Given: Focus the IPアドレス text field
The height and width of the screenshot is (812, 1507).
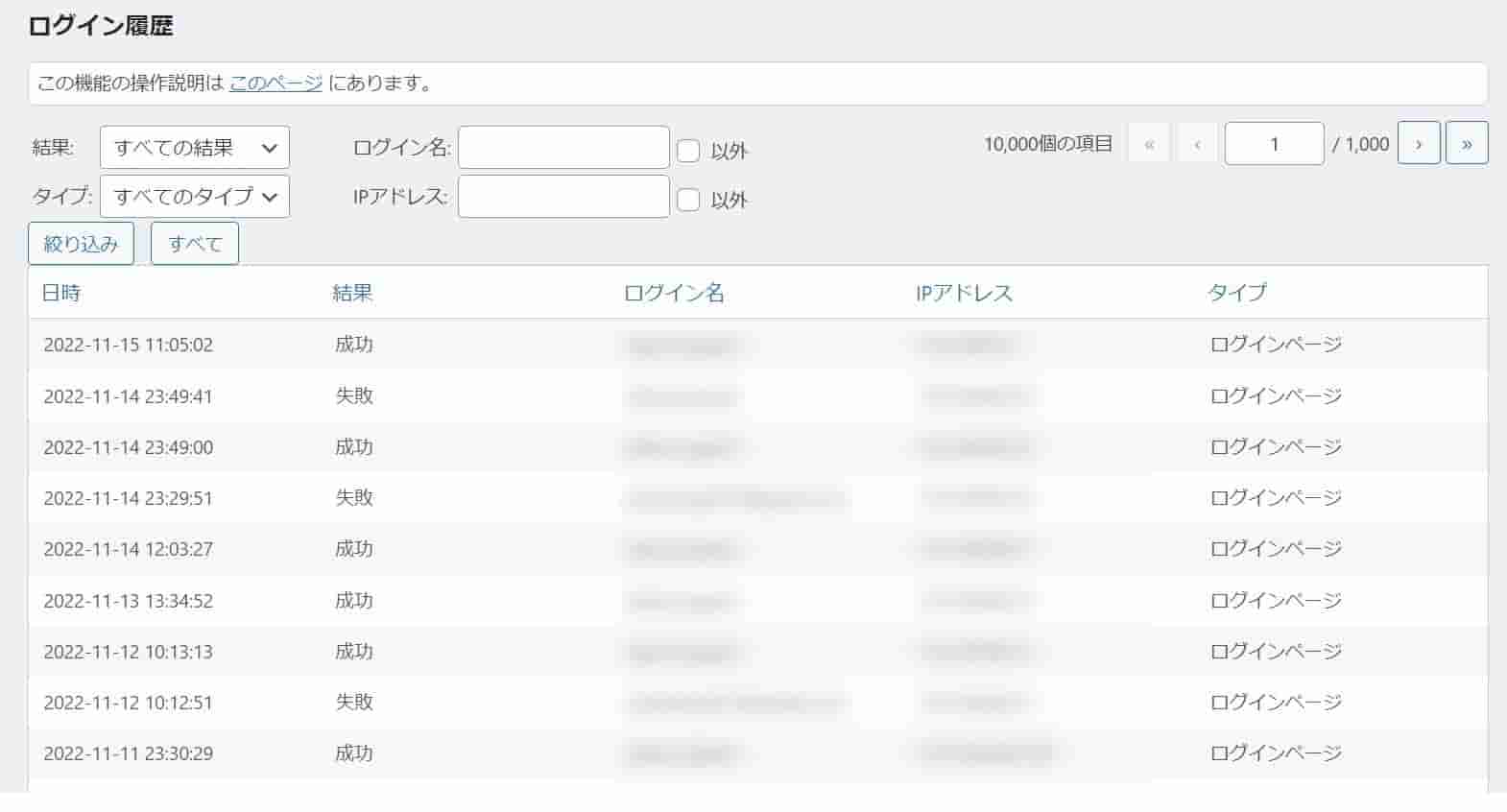Looking at the screenshot, I should pos(563,197).
